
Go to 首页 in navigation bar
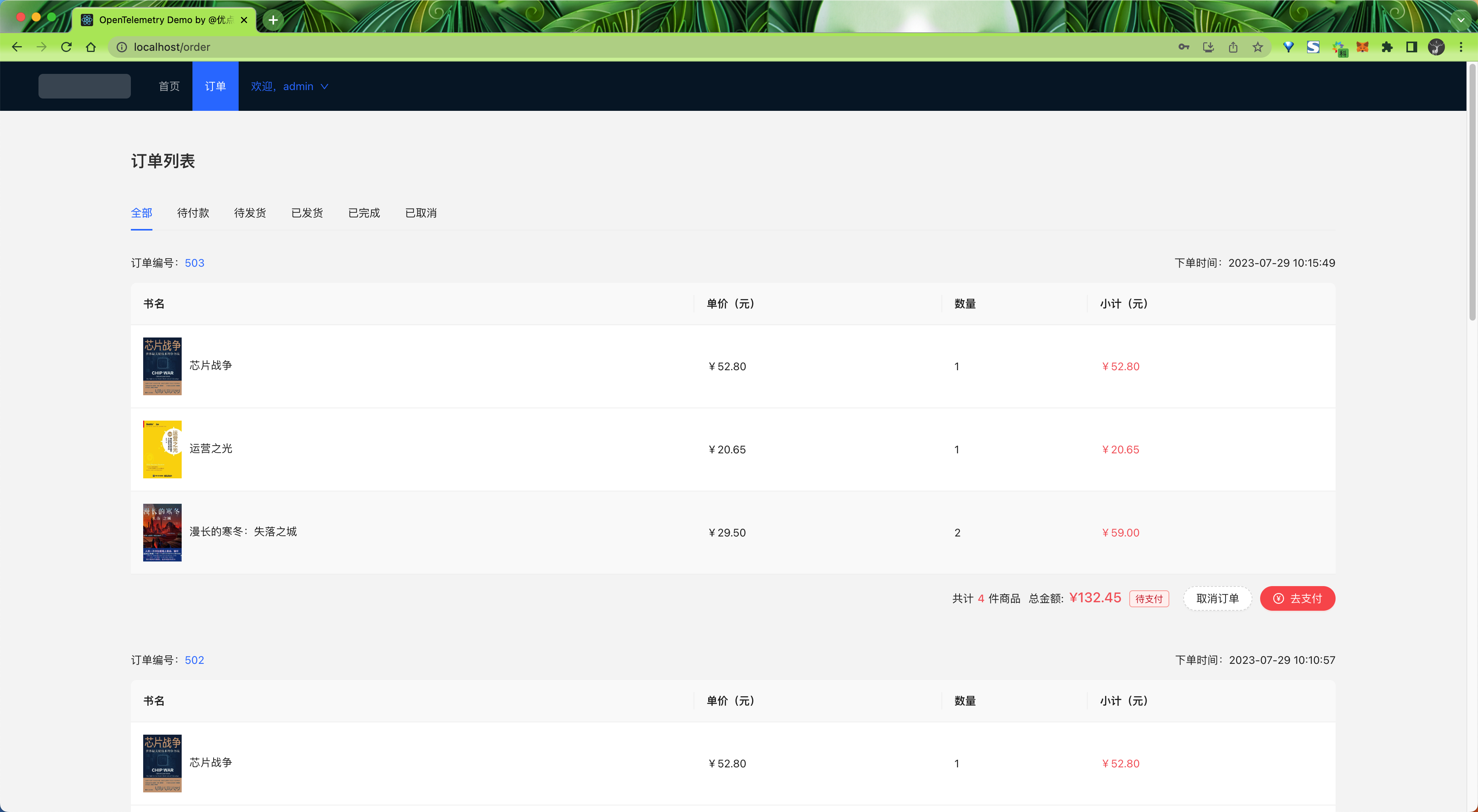tap(169, 86)
